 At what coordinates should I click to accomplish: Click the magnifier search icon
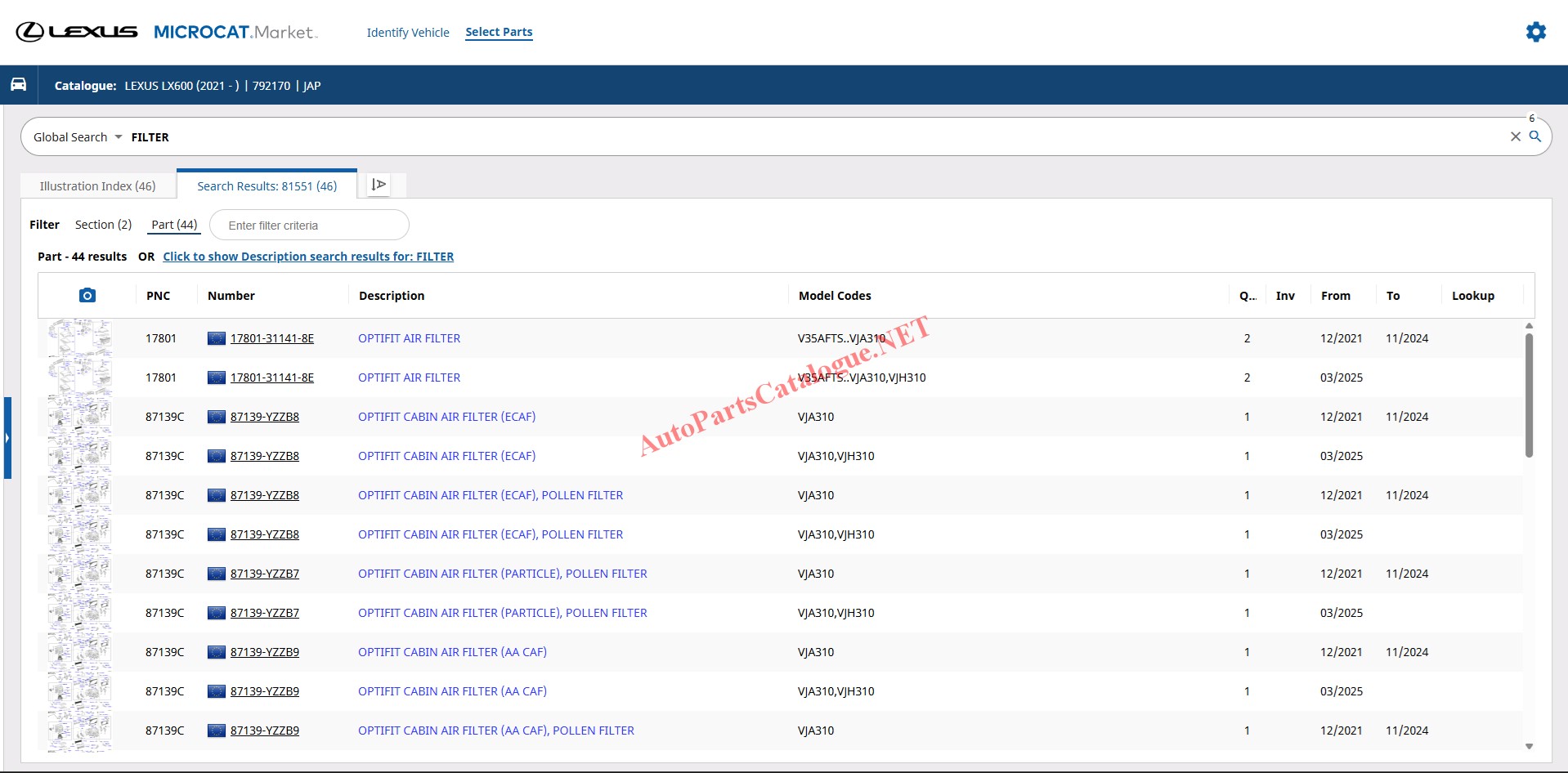point(1535,136)
